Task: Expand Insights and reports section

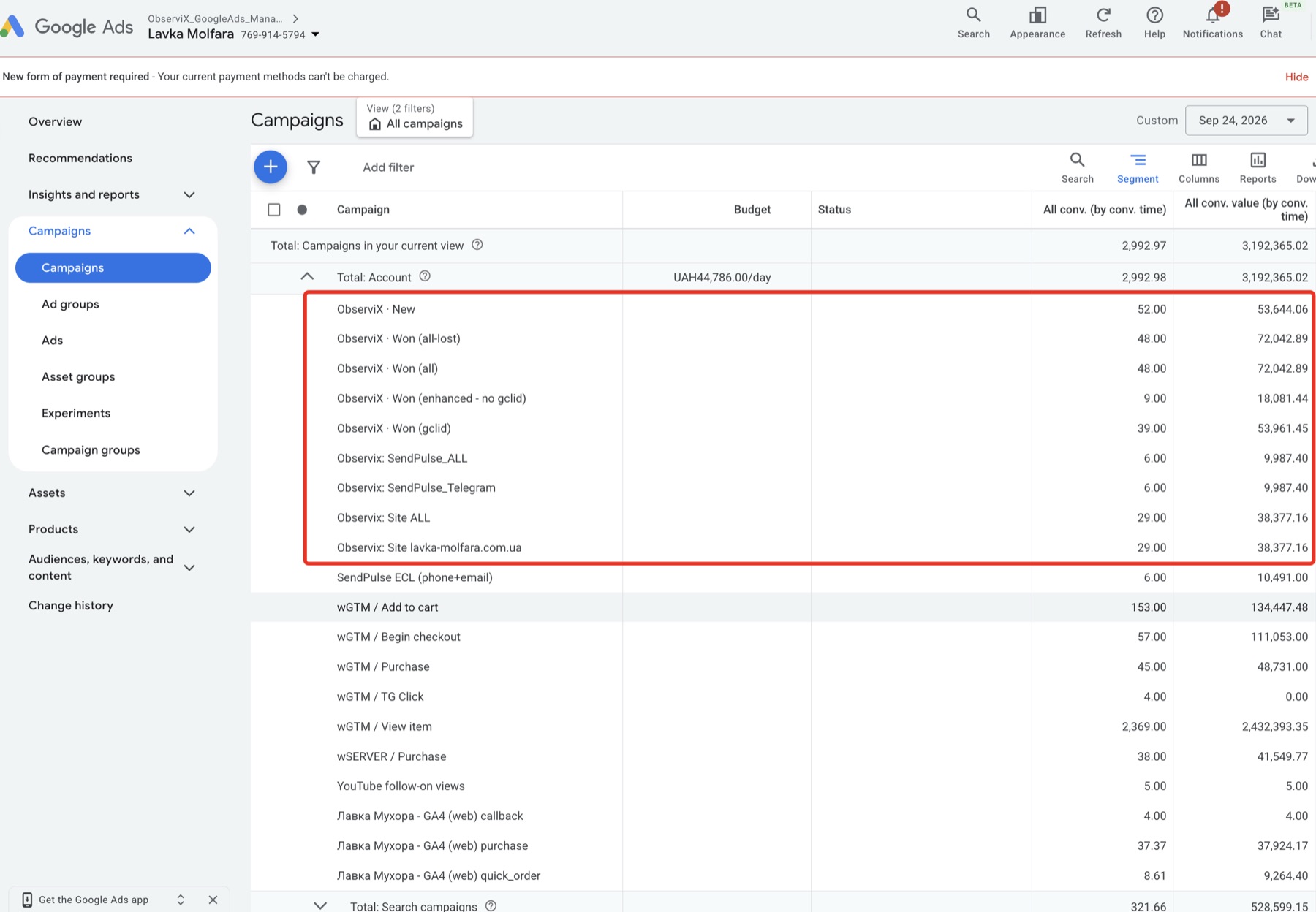Action: 189,194
